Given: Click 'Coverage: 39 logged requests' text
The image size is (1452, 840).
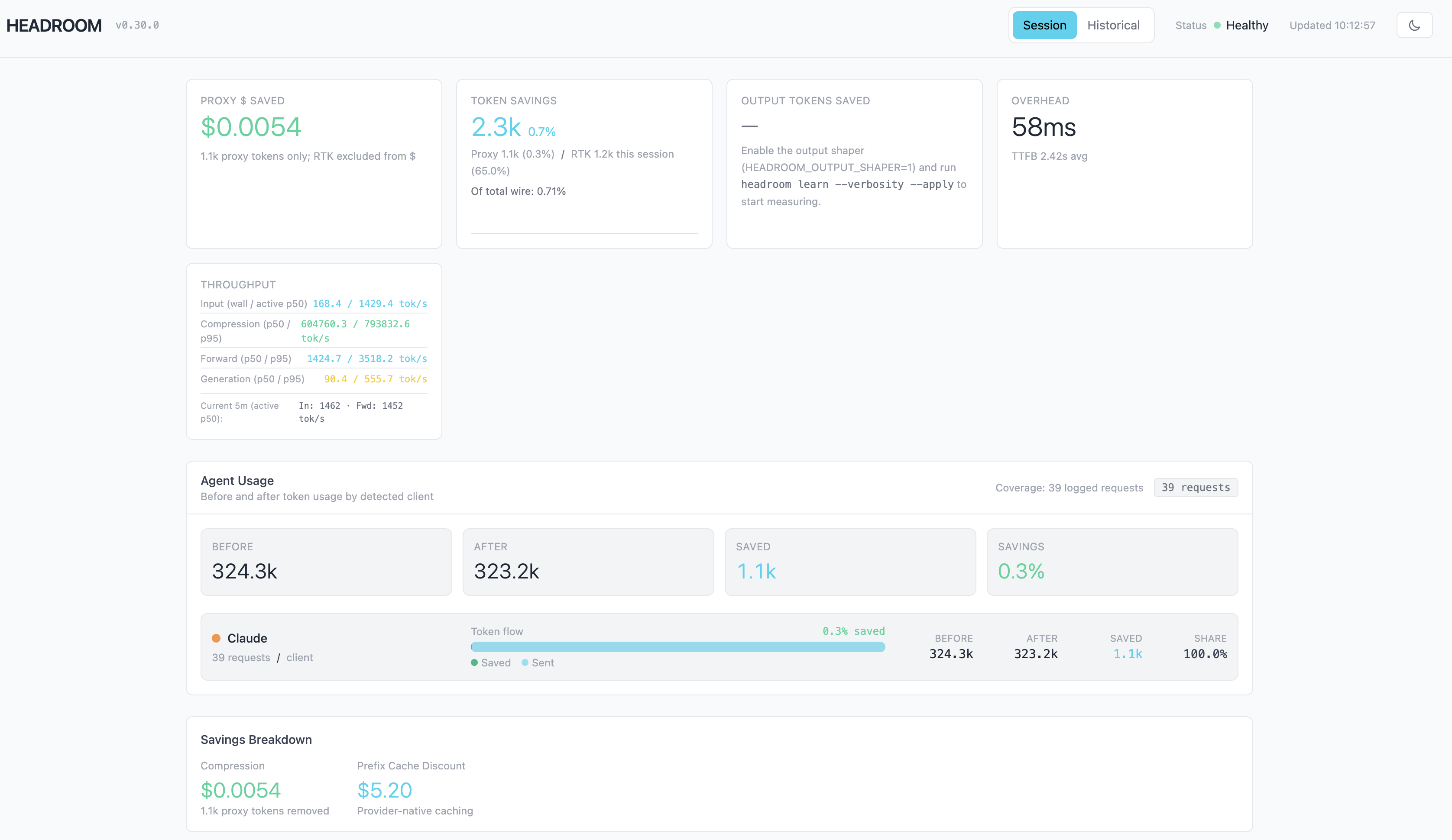Looking at the screenshot, I should point(1070,488).
